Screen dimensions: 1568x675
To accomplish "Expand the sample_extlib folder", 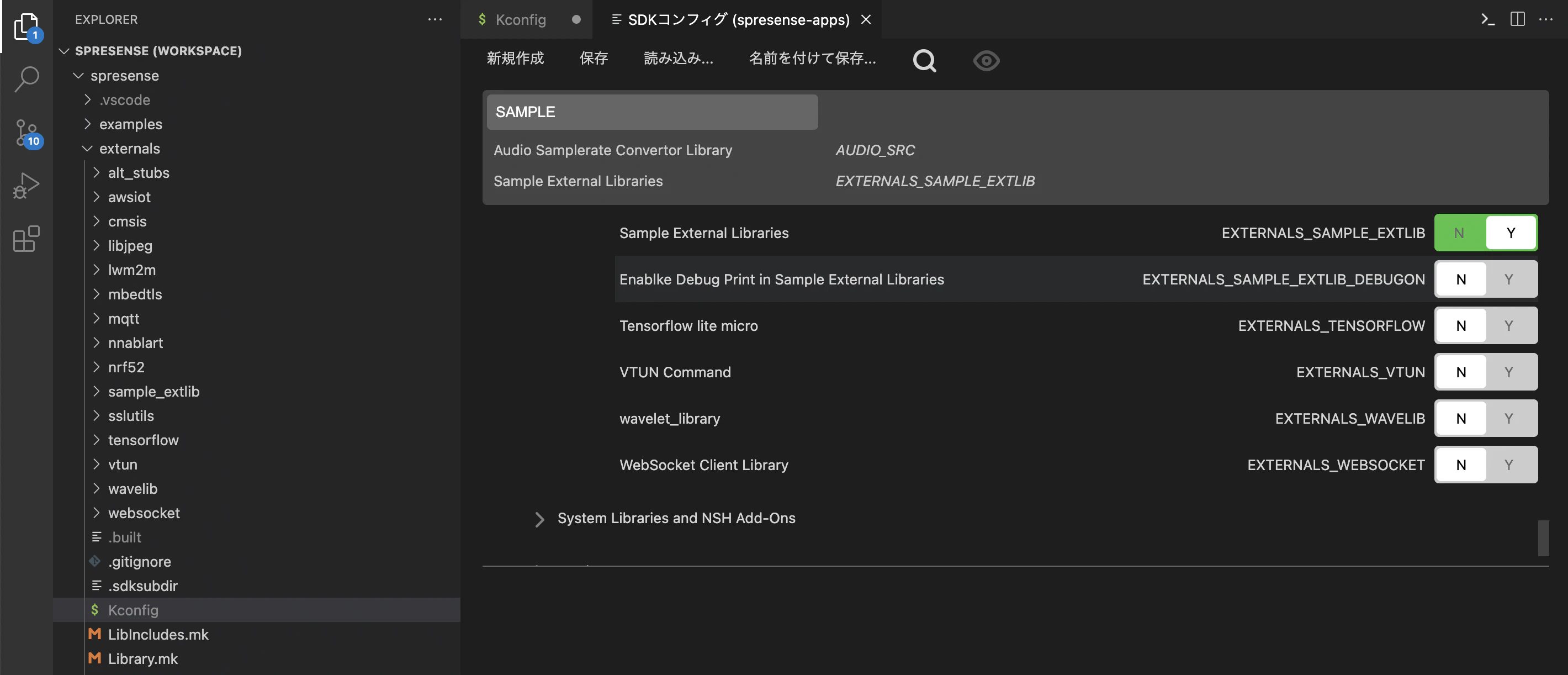I will tap(96, 391).
